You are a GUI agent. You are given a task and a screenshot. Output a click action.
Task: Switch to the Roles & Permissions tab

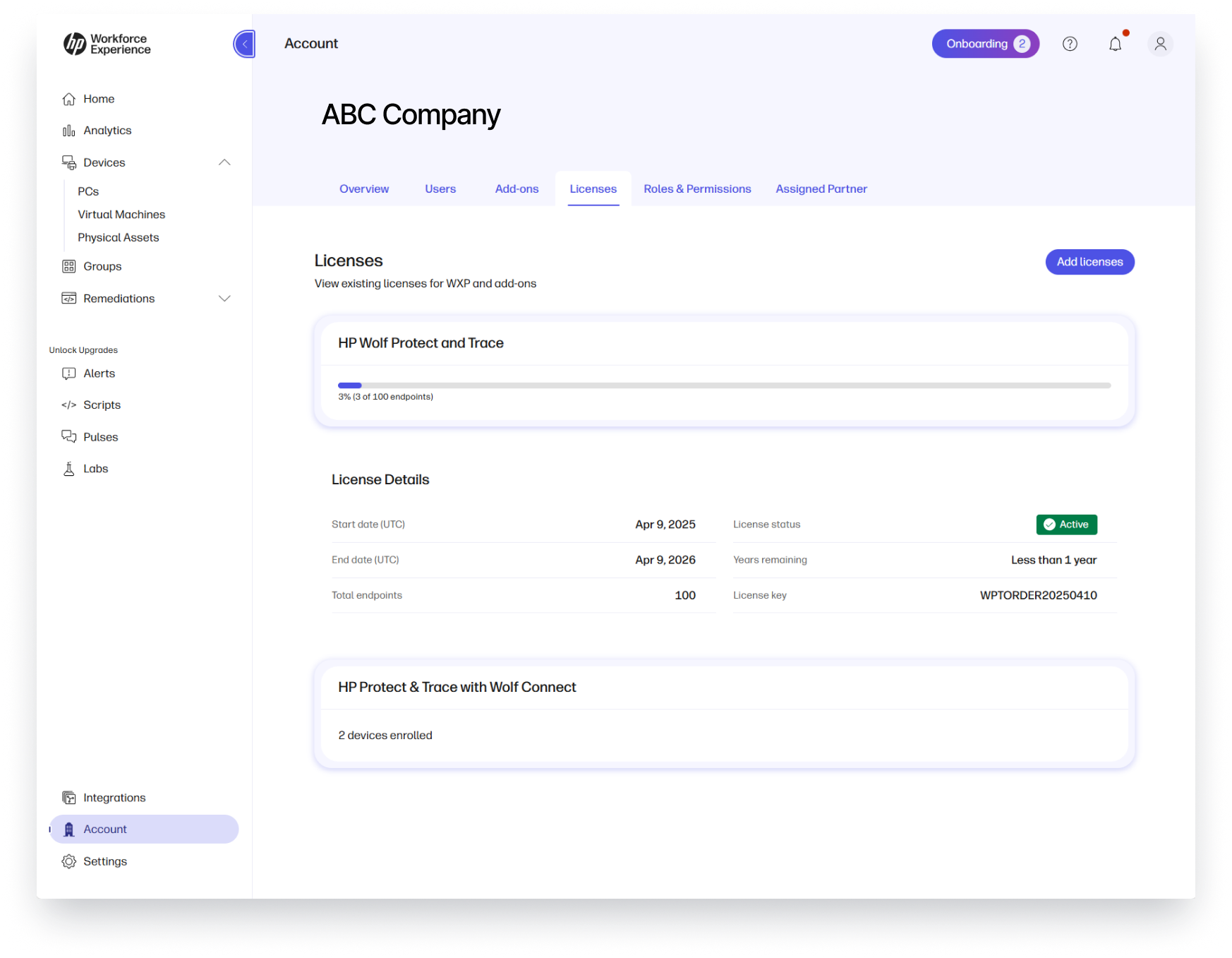click(x=697, y=188)
